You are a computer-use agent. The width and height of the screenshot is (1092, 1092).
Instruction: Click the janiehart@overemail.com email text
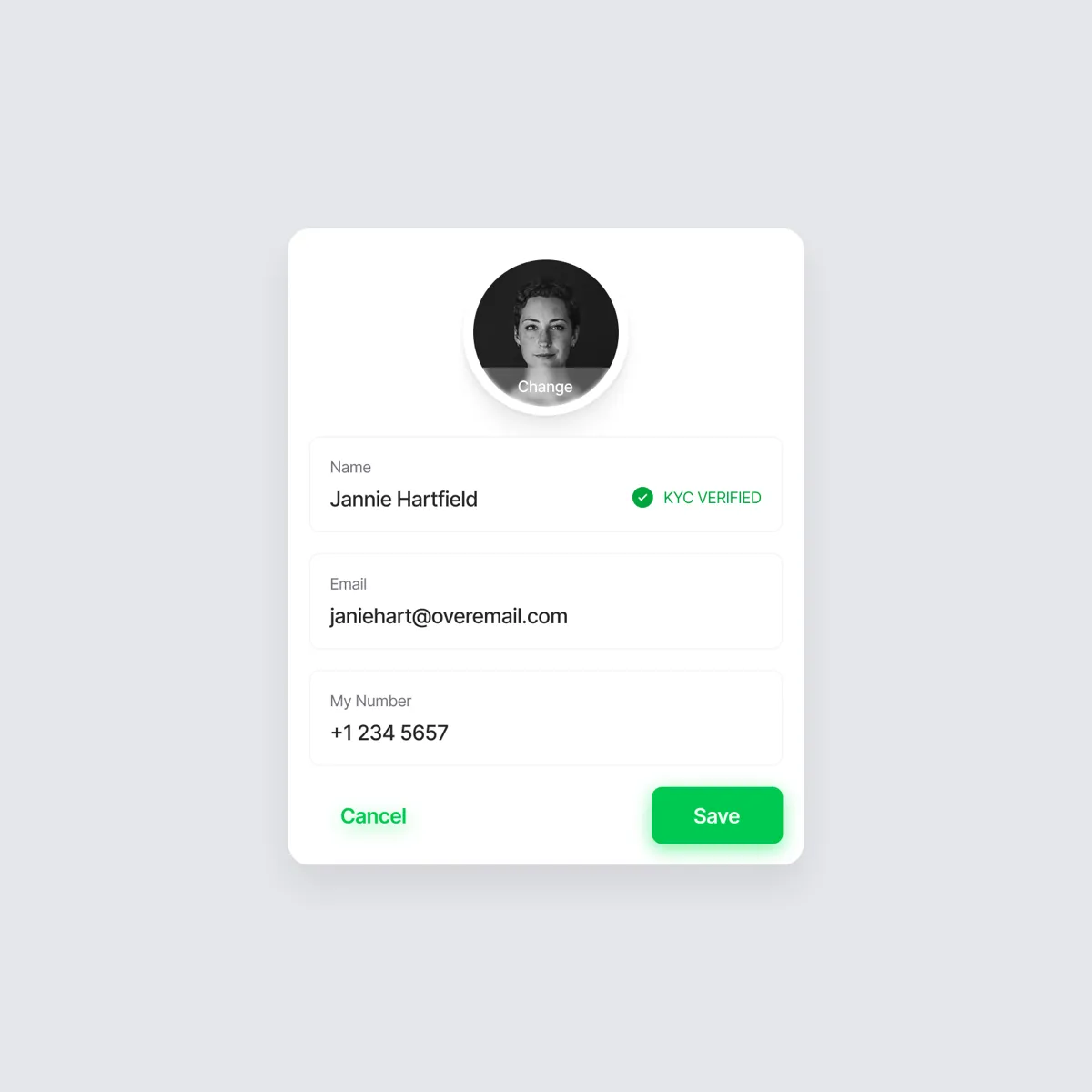click(x=449, y=616)
